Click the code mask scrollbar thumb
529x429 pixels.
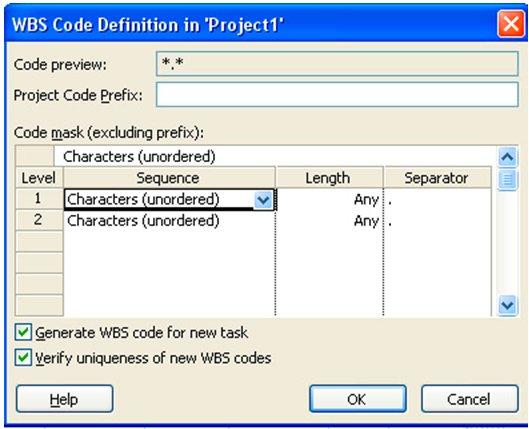coord(508,179)
